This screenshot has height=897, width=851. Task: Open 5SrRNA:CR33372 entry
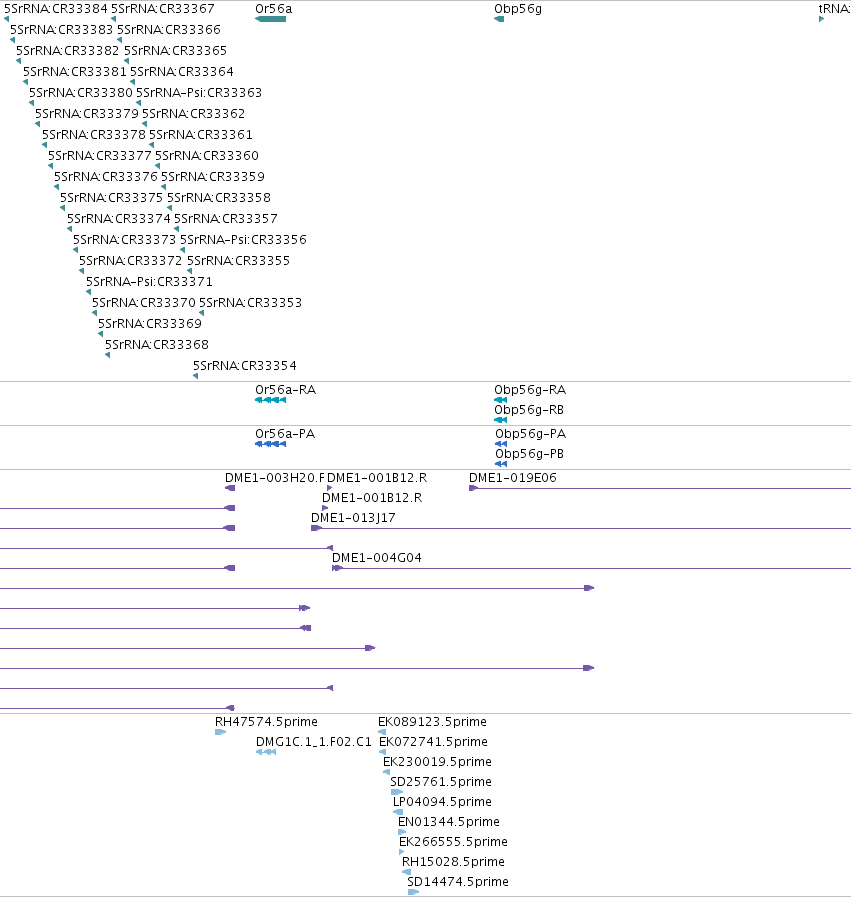point(130,261)
